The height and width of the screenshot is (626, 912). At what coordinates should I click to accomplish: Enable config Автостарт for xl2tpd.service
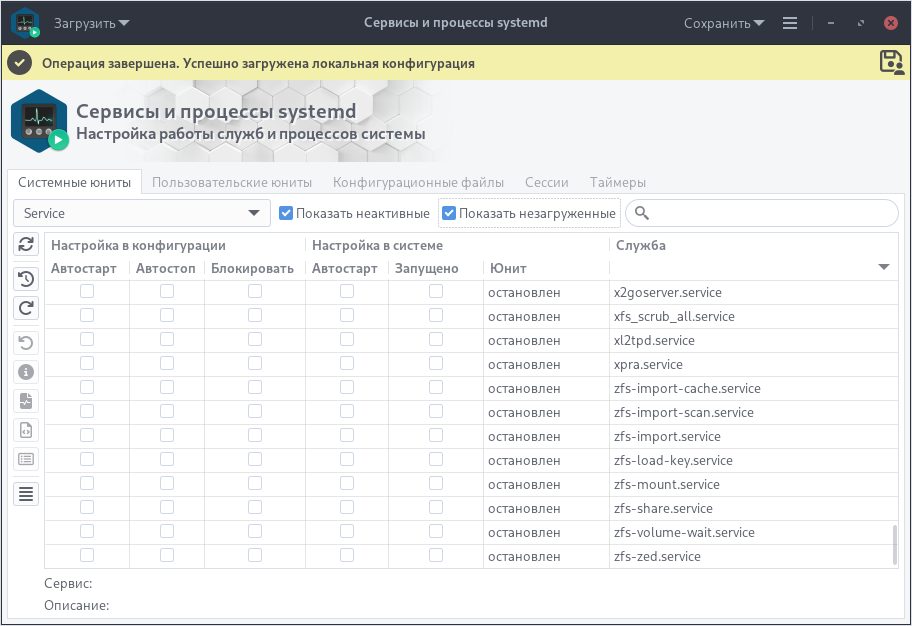click(87, 340)
